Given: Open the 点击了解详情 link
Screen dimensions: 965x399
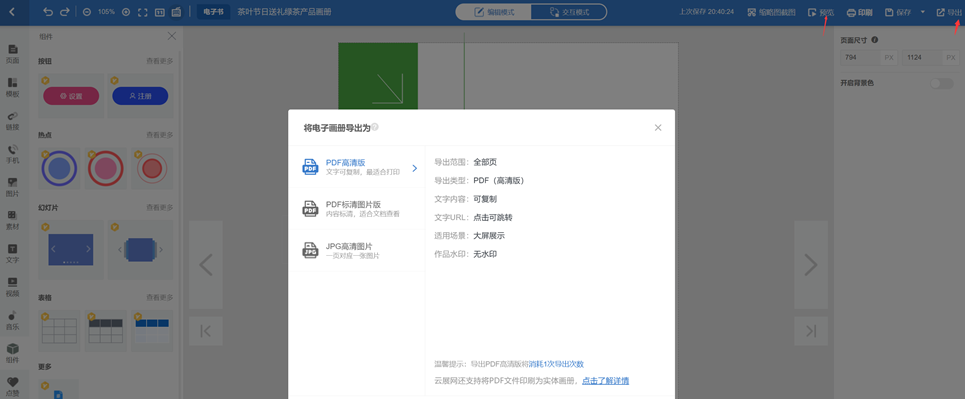Looking at the screenshot, I should (x=606, y=381).
